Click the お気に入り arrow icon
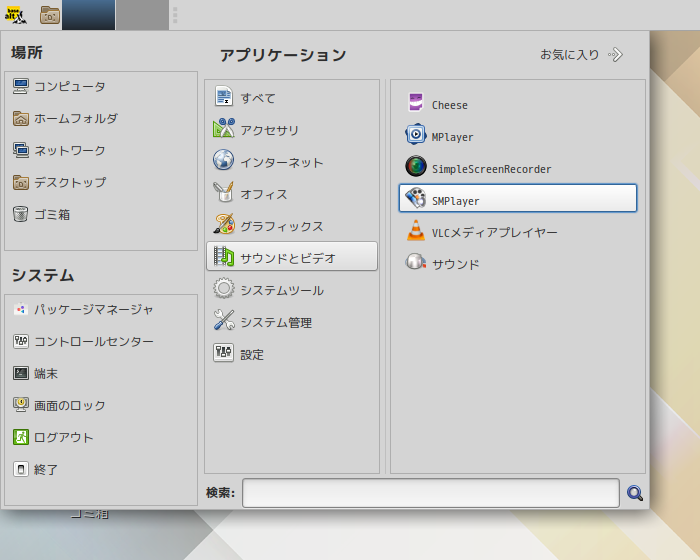The height and width of the screenshot is (560, 700). (x=615, y=54)
